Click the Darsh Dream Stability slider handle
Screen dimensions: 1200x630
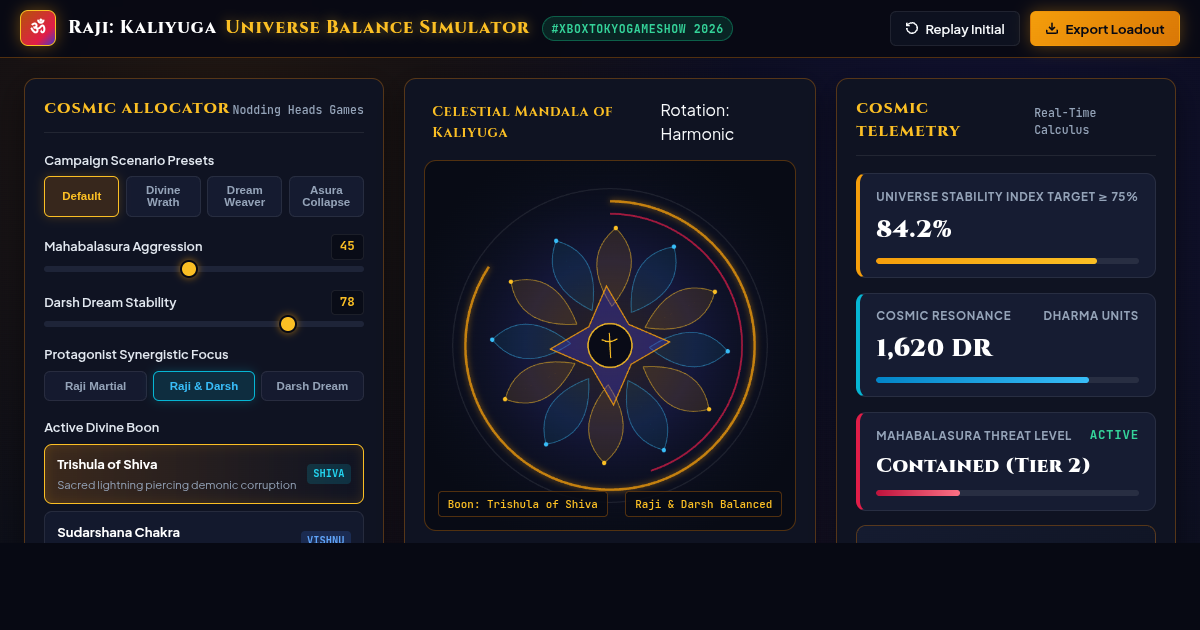288,324
